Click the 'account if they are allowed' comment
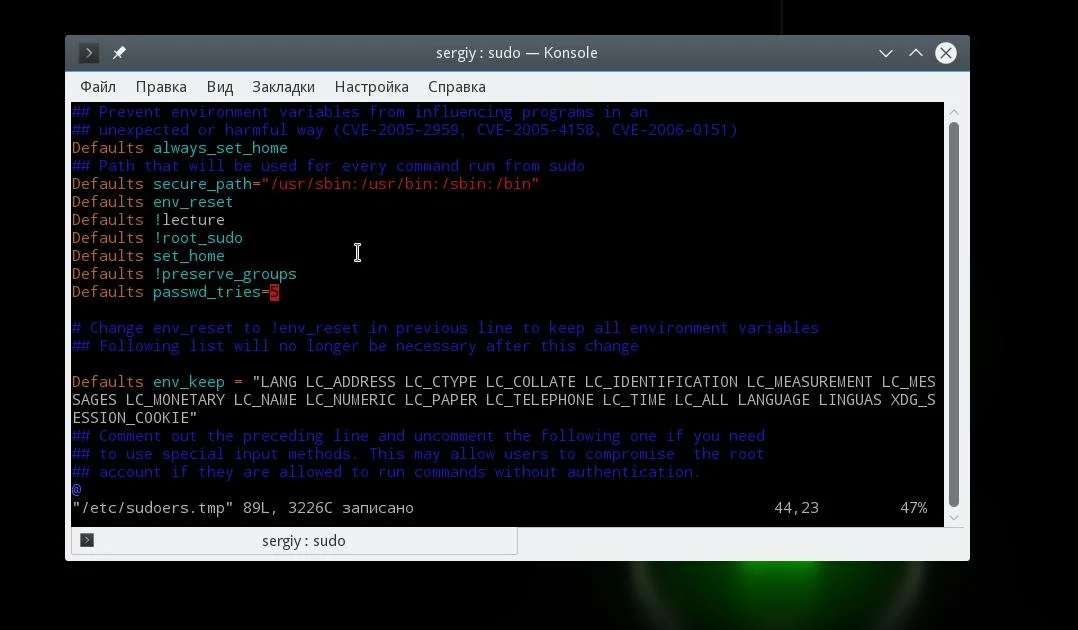1078x630 pixels. point(386,471)
